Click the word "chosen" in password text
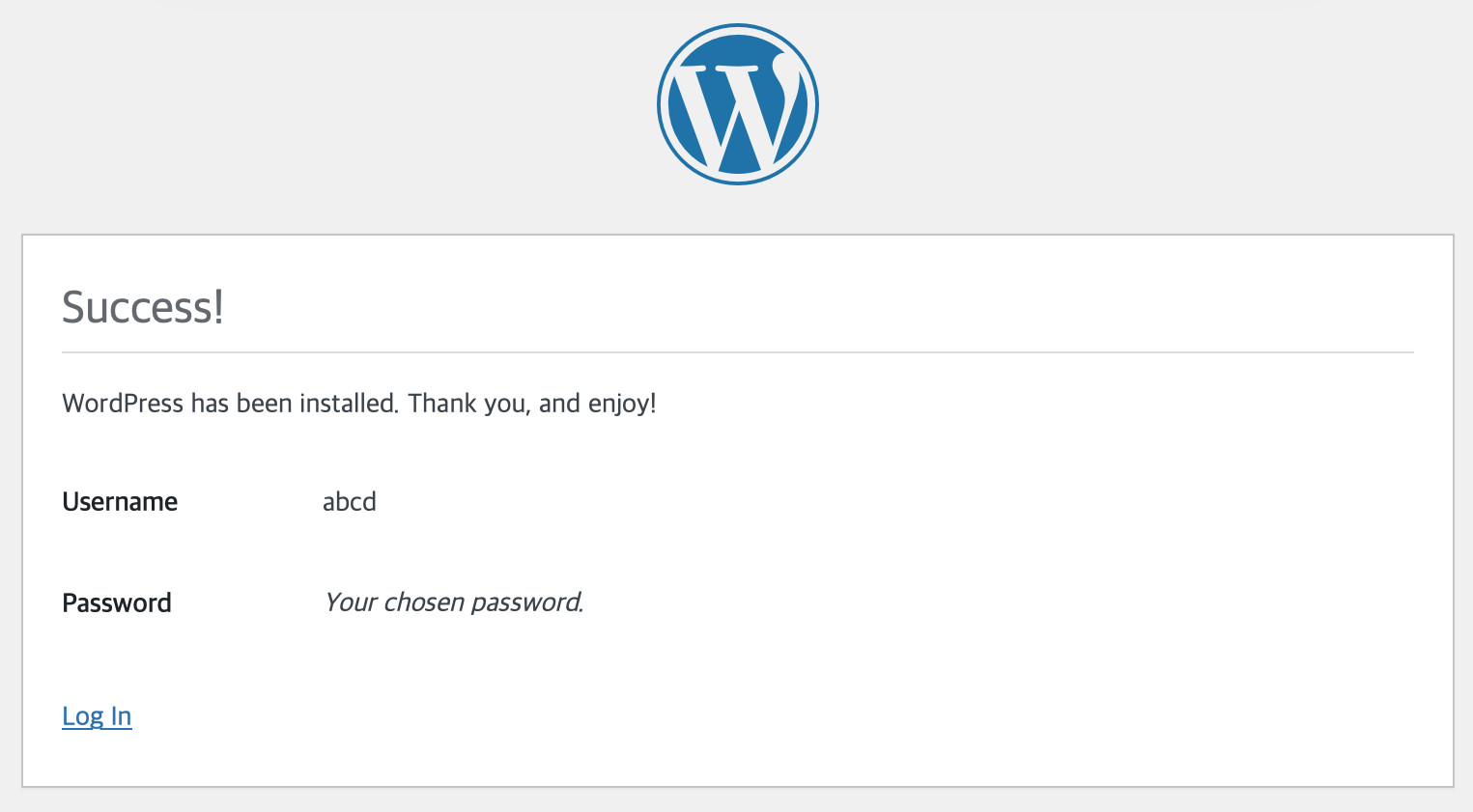The width and height of the screenshot is (1473, 812). (x=424, y=602)
